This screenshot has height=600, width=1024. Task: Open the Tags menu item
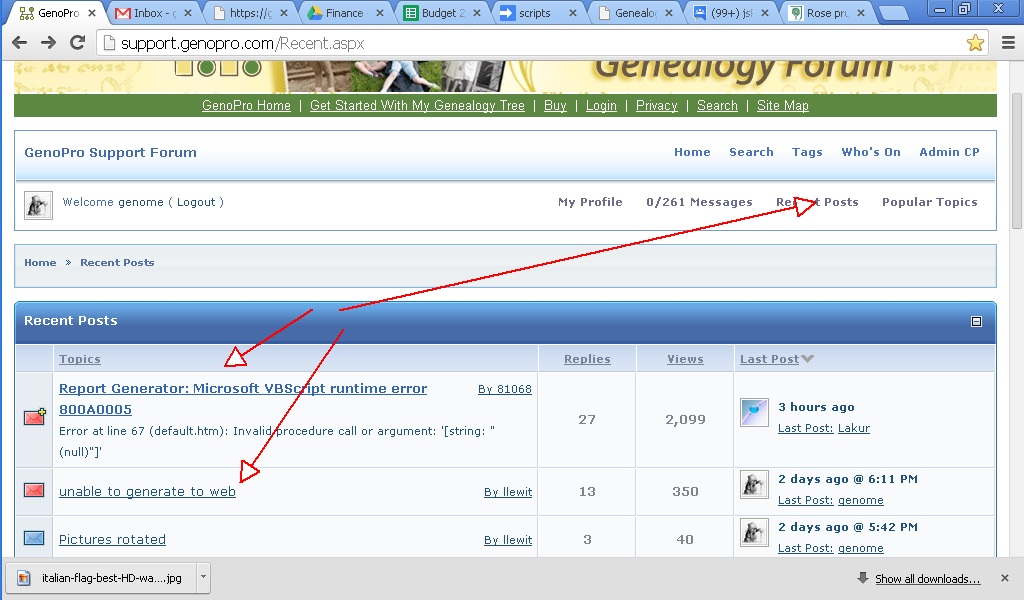[x=807, y=151]
